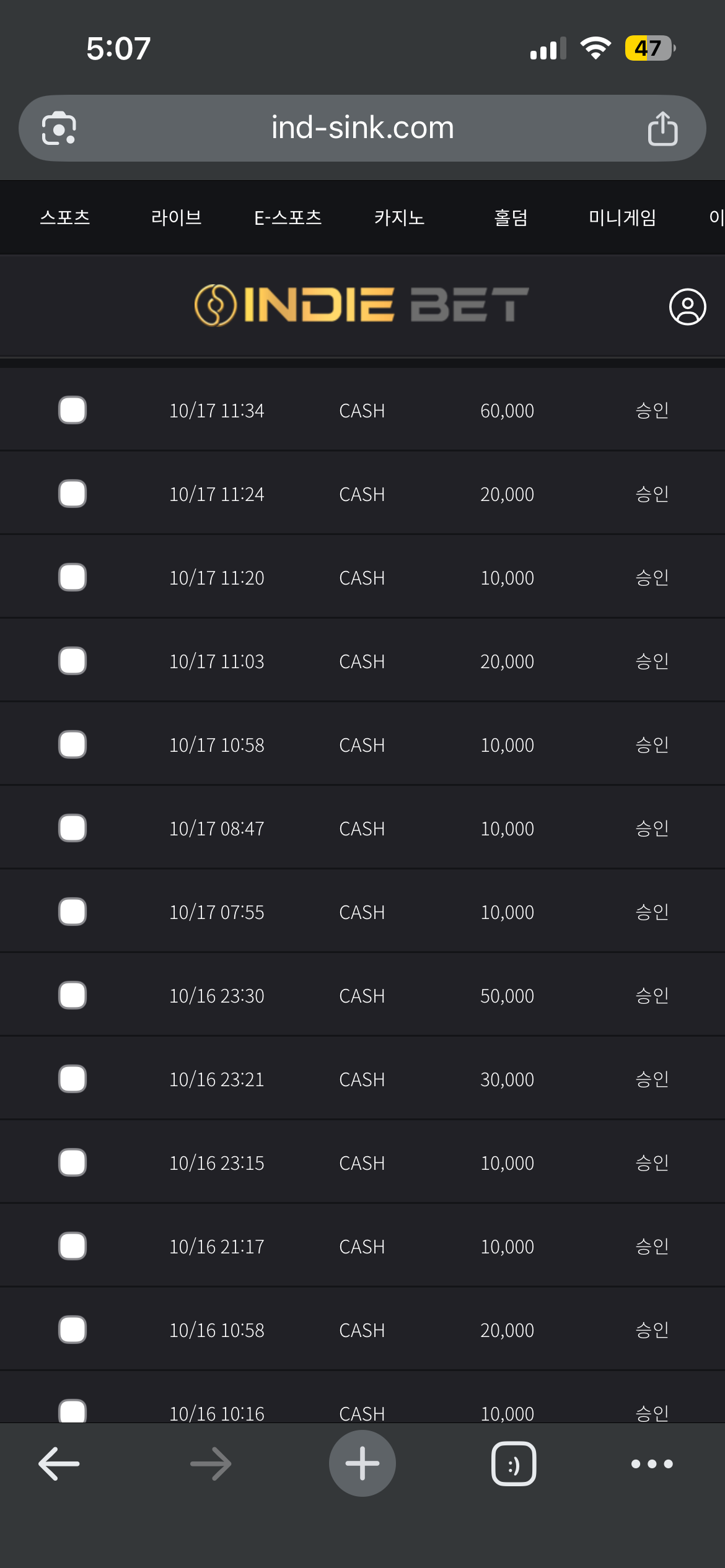This screenshot has width=725, height=1568.
Task: Tap the camera scan icon in address bar
Action: coord(59,128)
